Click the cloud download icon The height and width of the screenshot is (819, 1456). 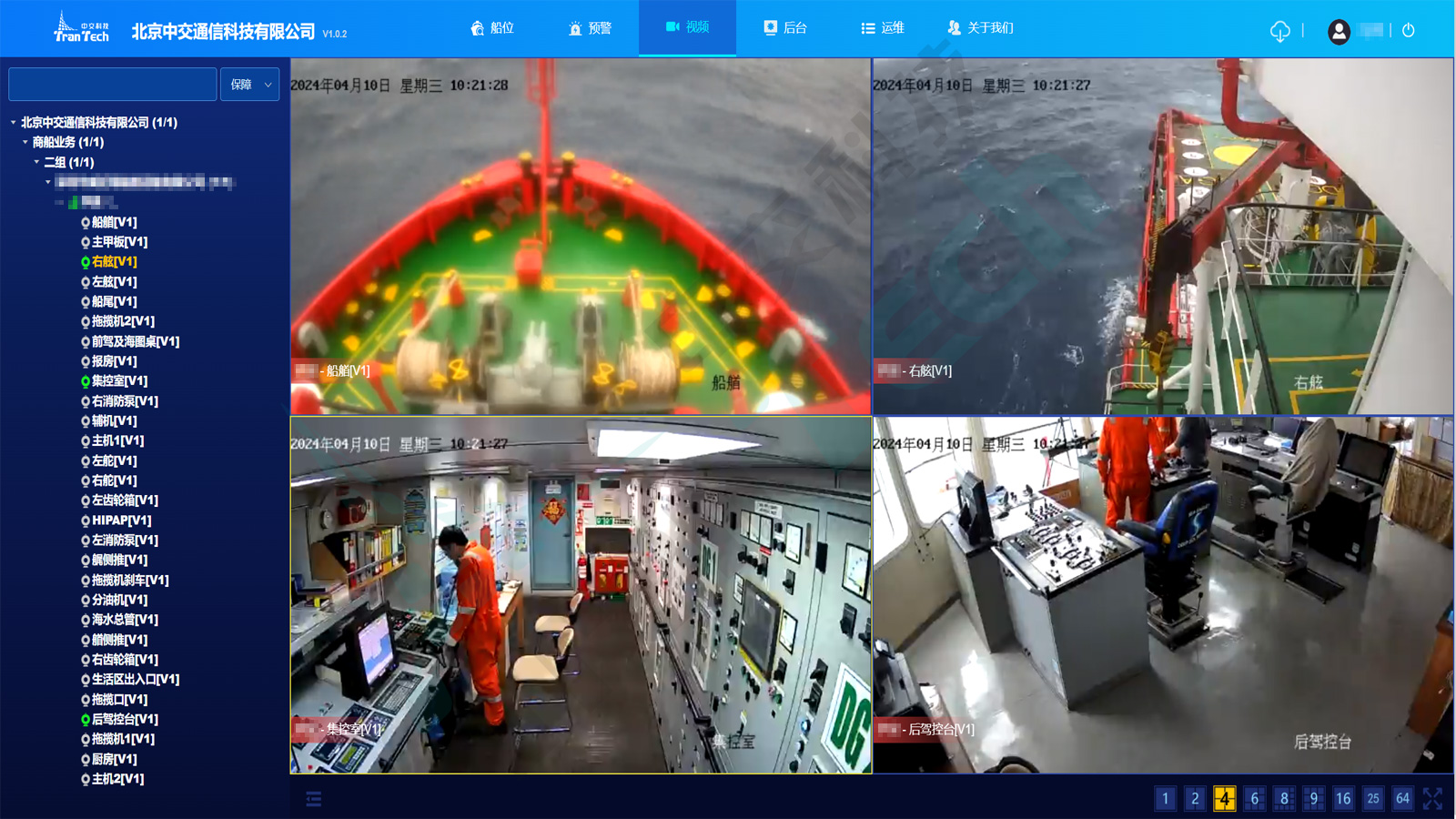1279,31
